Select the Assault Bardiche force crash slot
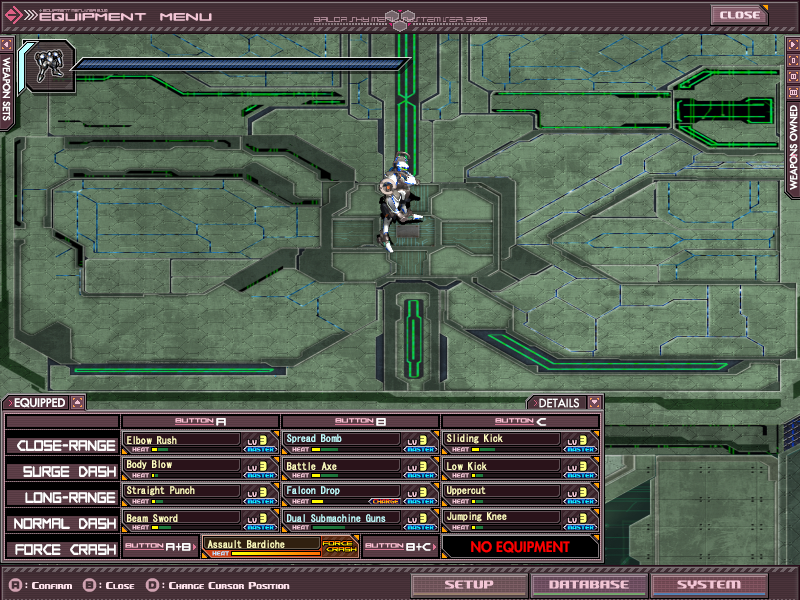Viewport: 800px width, 600px height. coord(280,546)
